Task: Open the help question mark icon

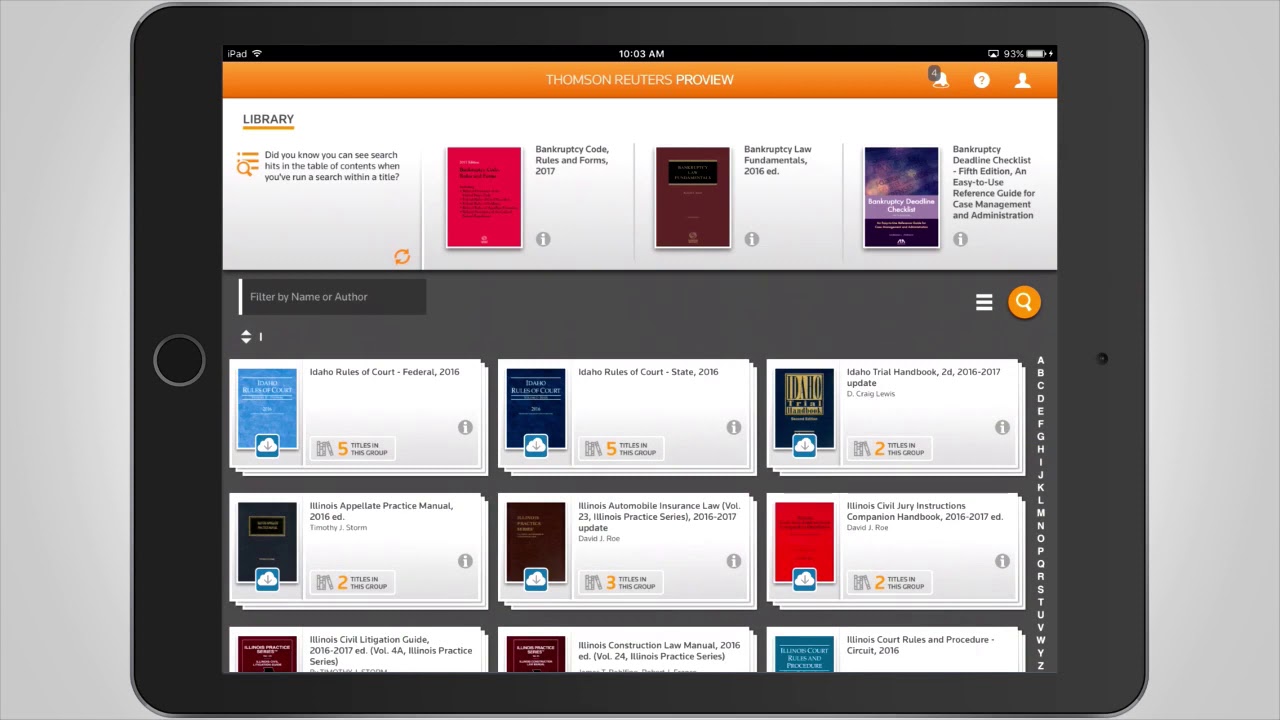Action: point(982,80)
